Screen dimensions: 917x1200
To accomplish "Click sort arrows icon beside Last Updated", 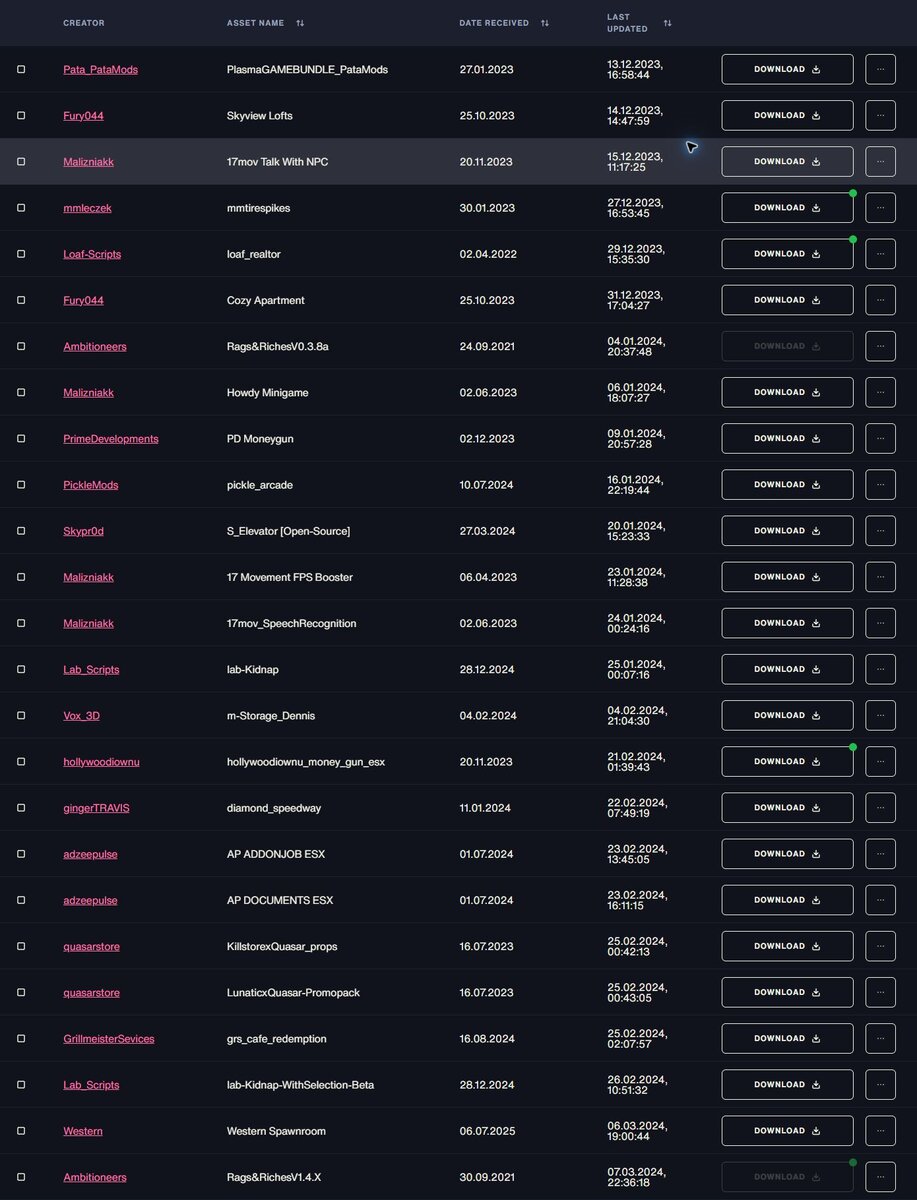I will (x=667, y=23).
